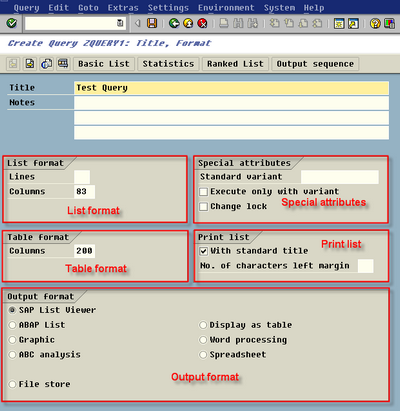
Task: Select the ABAP List radio button
Action: tap(12, 325)
